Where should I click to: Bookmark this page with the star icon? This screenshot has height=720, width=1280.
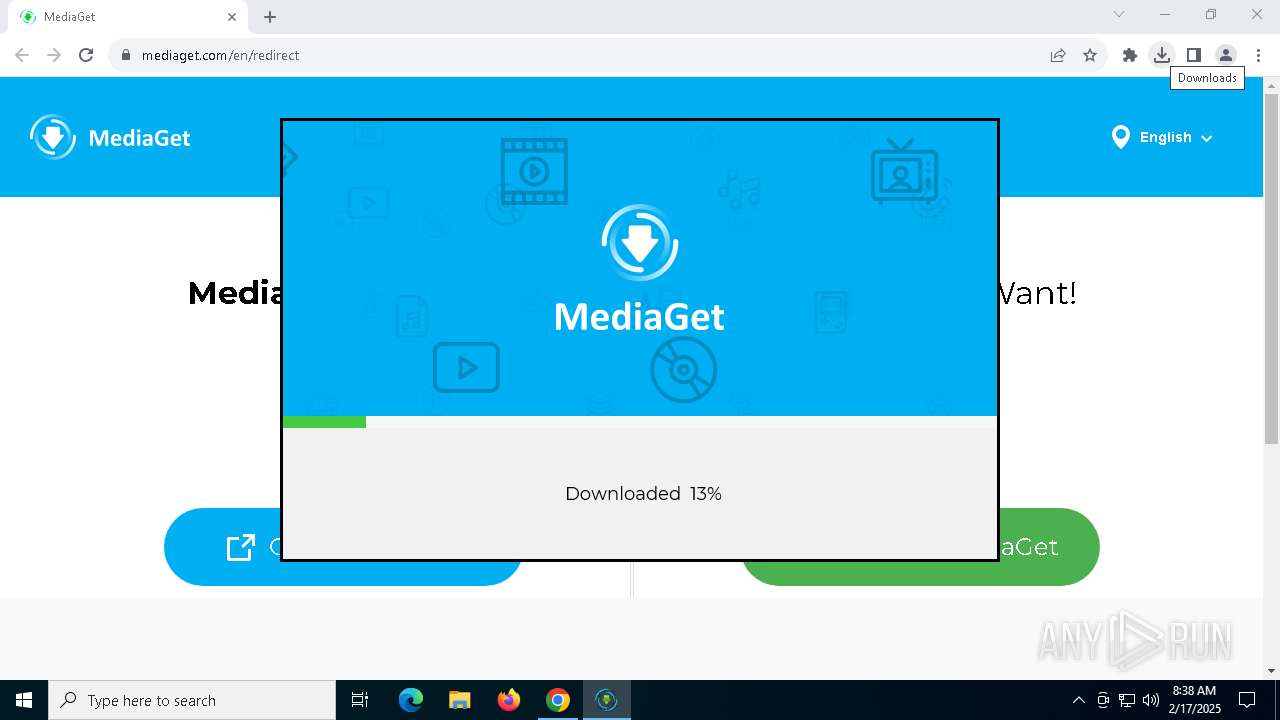[1090, 55]
